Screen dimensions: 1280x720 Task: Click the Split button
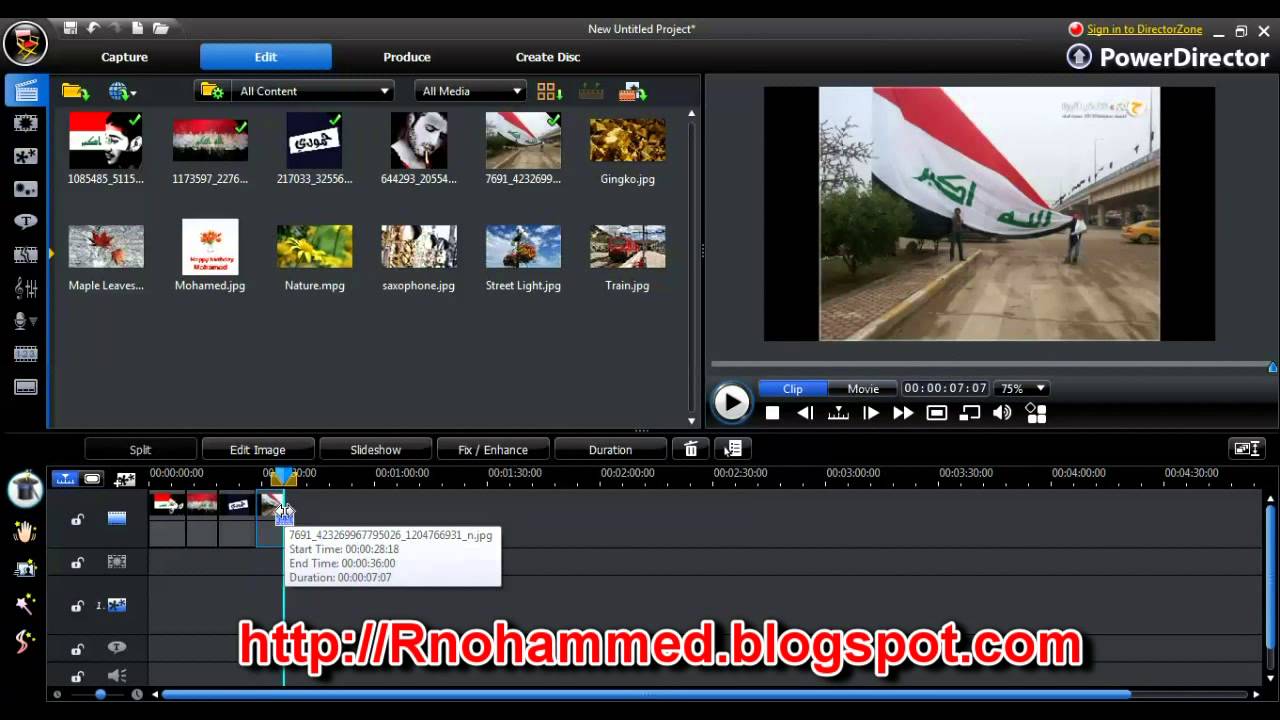click(x=140, y=450)
